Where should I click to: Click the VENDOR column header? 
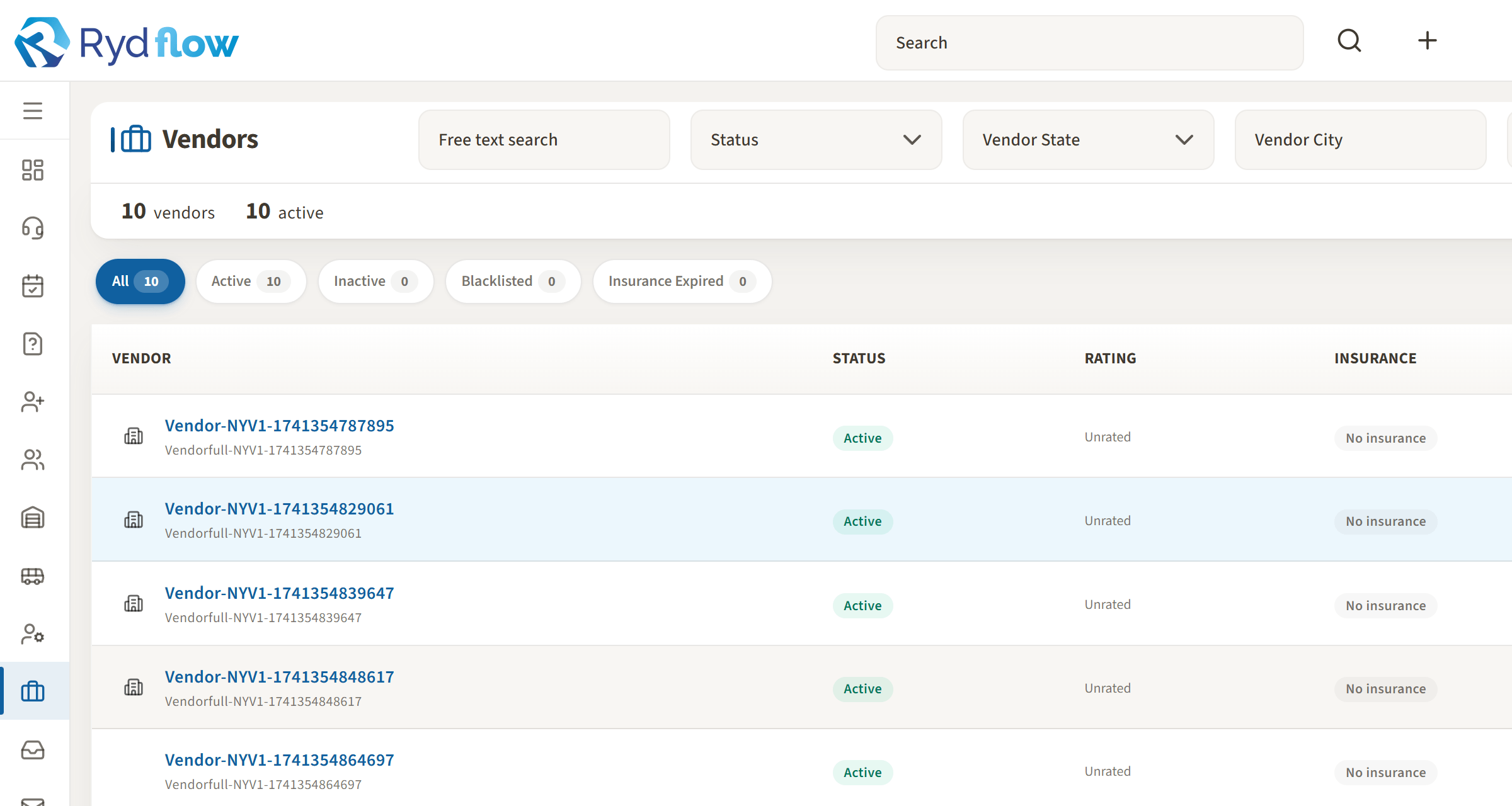click(142, 358)
